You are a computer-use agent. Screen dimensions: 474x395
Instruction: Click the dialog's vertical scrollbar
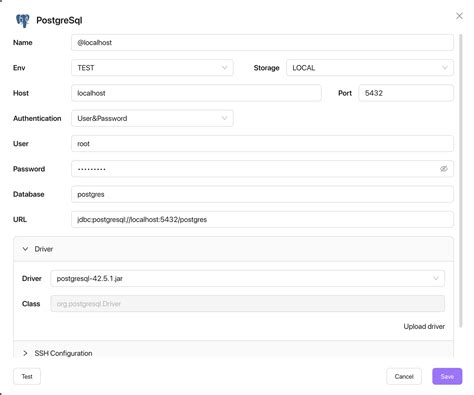pos(461,180)
